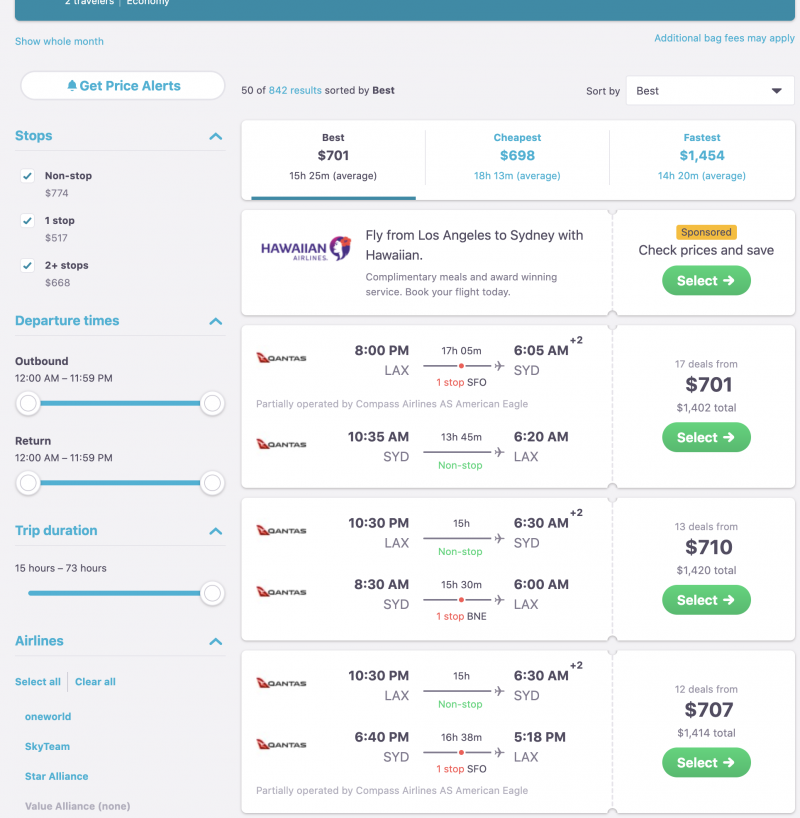Image resolution: width=800 pixels, height=818 pixels.
Task: Click Qantas logo on 10:35 AM return flight
Action: coord(281,444)
